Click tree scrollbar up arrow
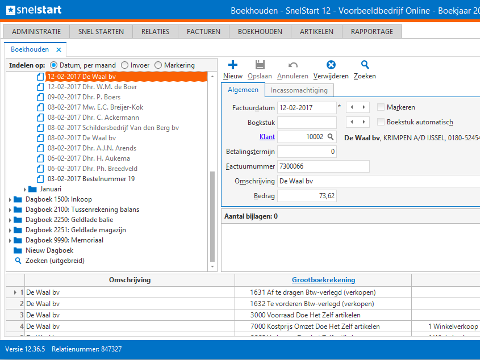This screenshot has height=360, width=480. click(x=212, y=76)
